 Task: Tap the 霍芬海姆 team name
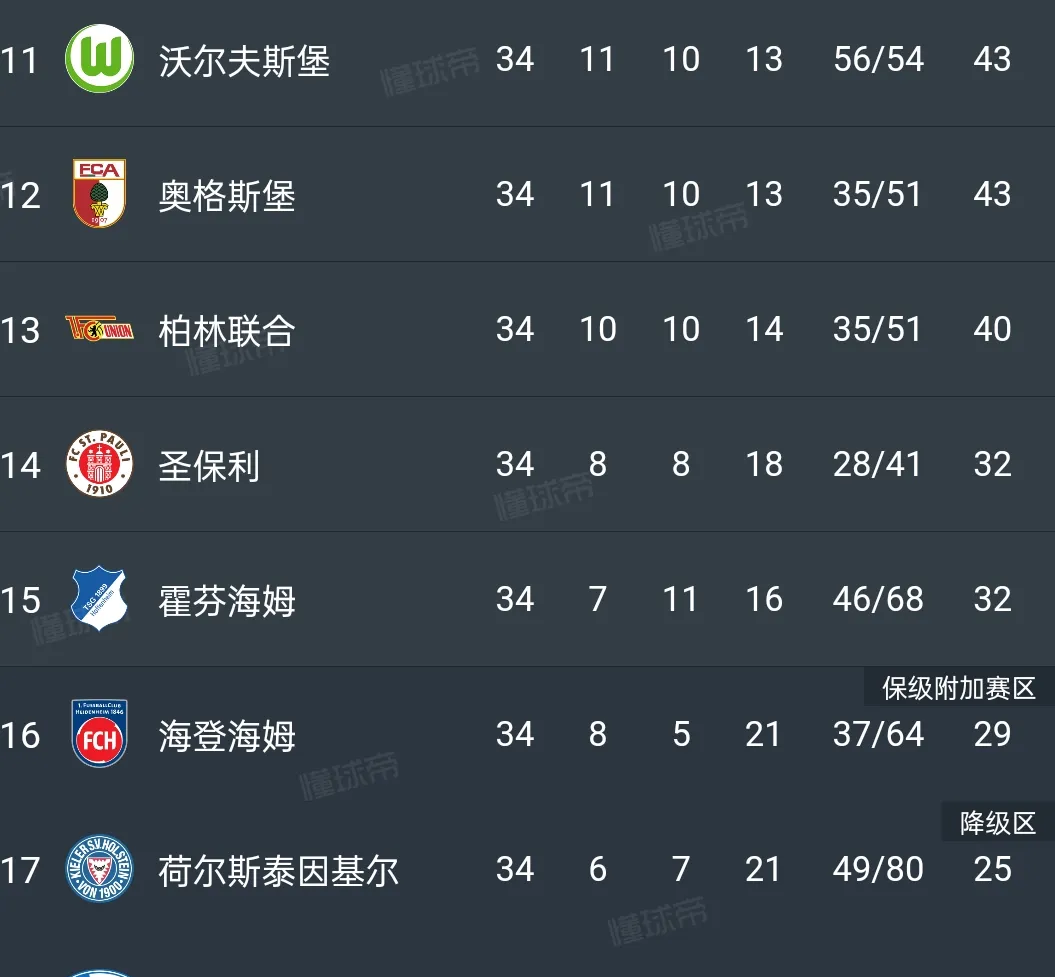click(x=227, y=600)
